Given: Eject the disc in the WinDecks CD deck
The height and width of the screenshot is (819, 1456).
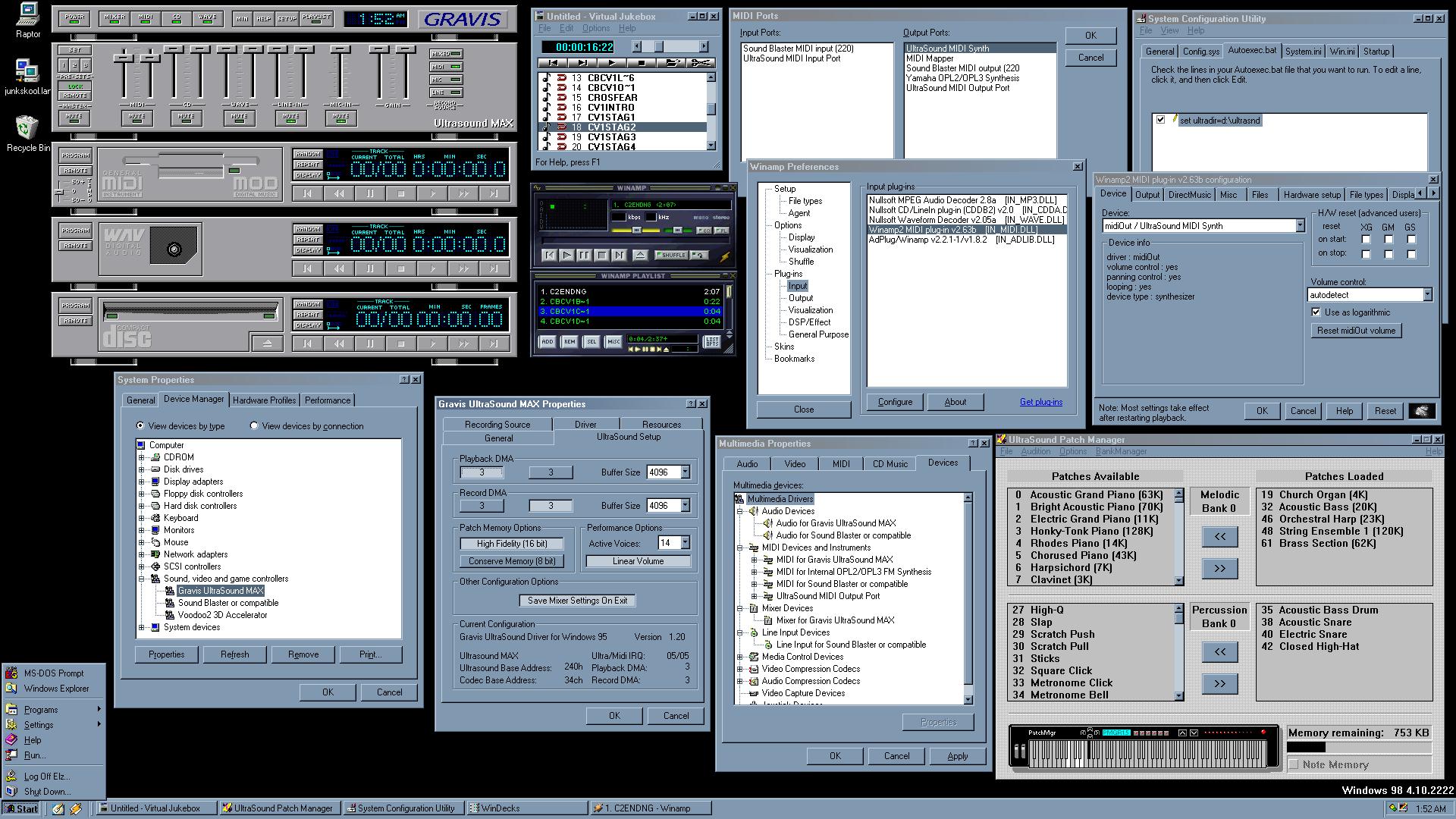Looking at the screenshot, I should pos(267,344).
